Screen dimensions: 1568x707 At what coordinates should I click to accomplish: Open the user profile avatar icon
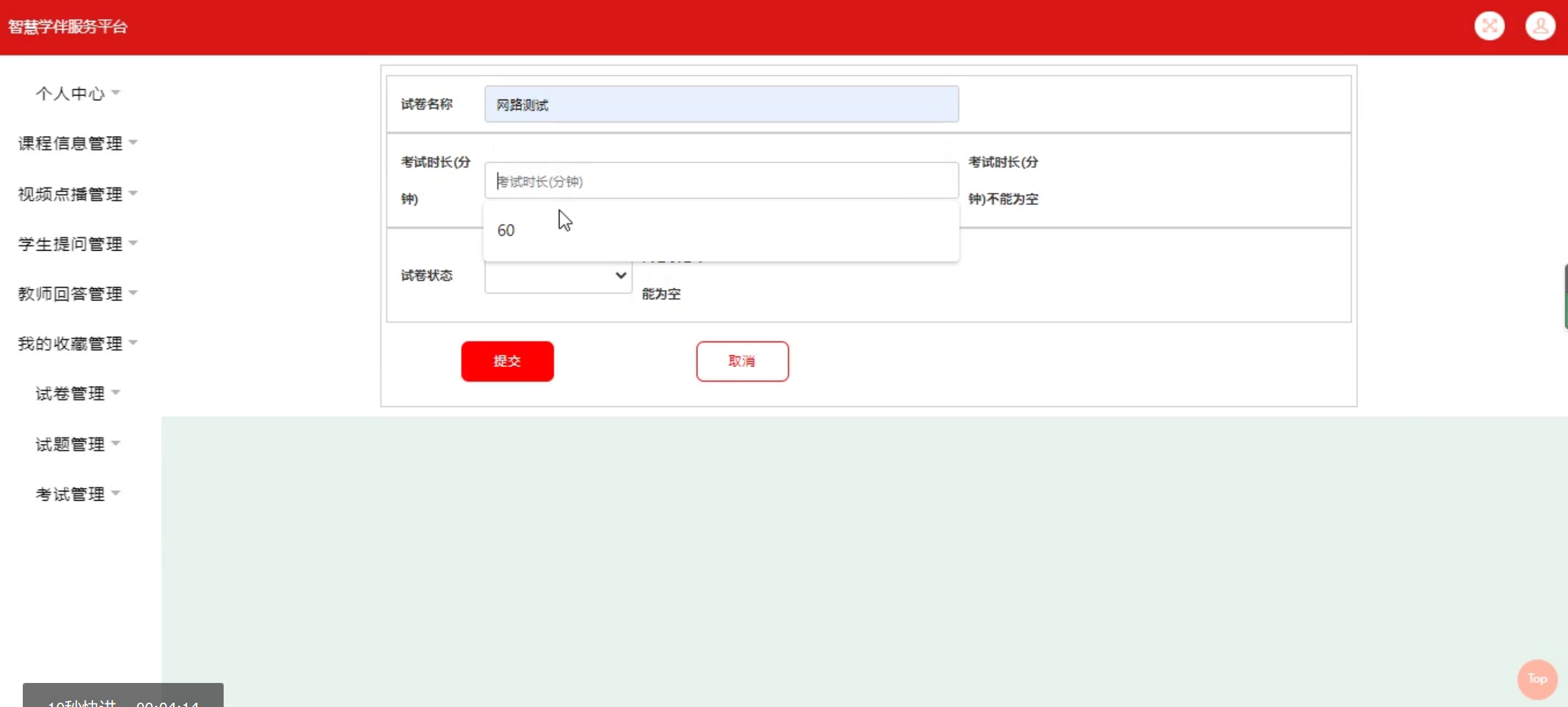pyautogui.click(x=1540, y=26)
